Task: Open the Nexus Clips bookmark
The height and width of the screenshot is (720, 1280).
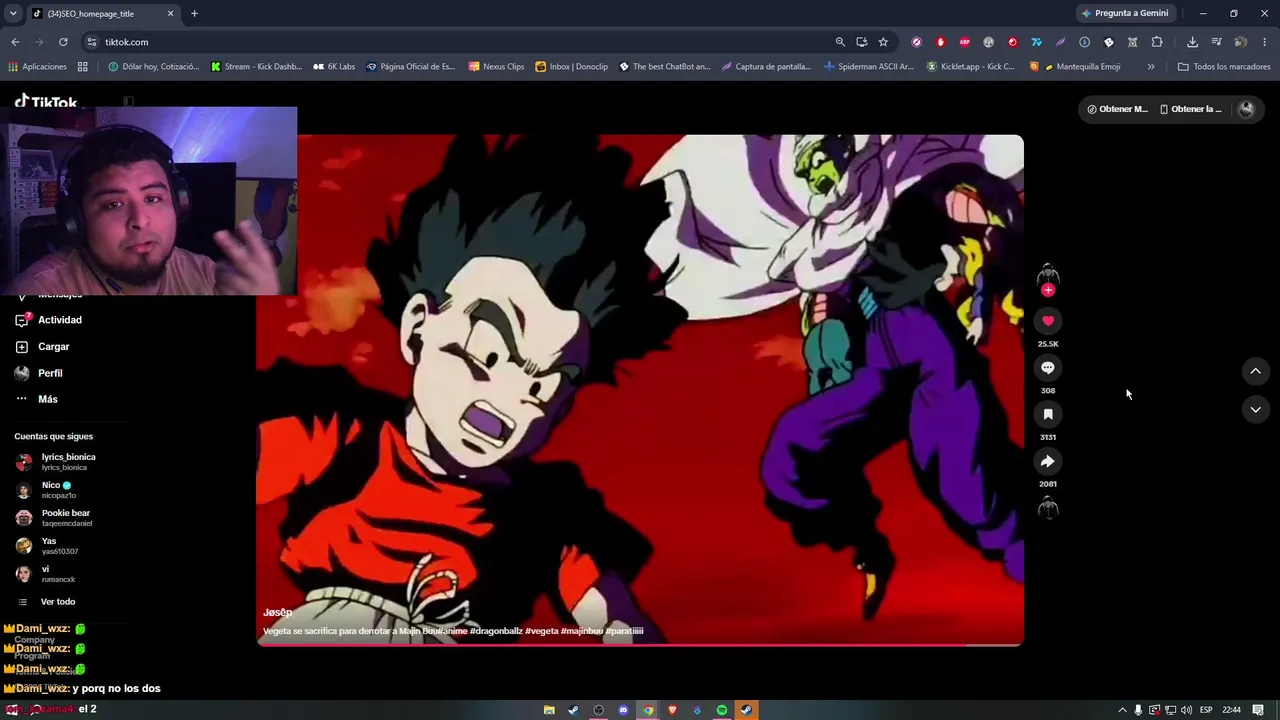Action: [496, 67]
